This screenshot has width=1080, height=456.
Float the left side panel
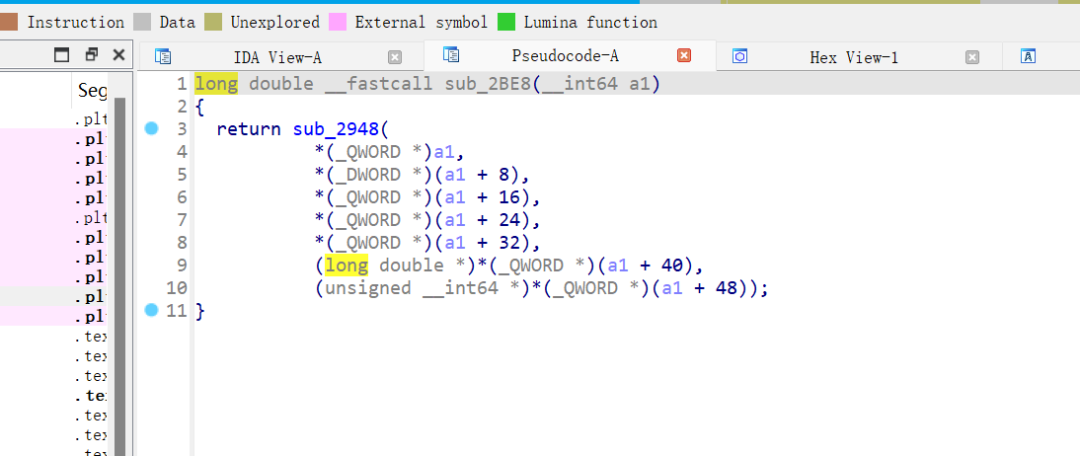[92, 54]
